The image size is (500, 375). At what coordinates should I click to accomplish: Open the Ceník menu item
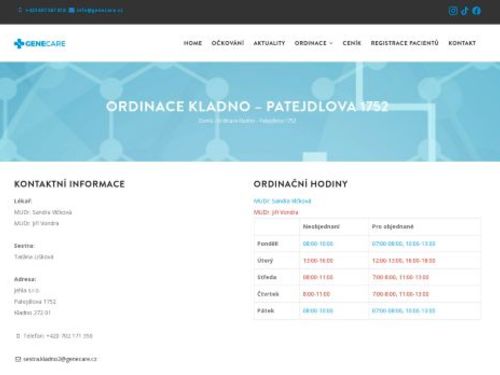coord(352,43)
